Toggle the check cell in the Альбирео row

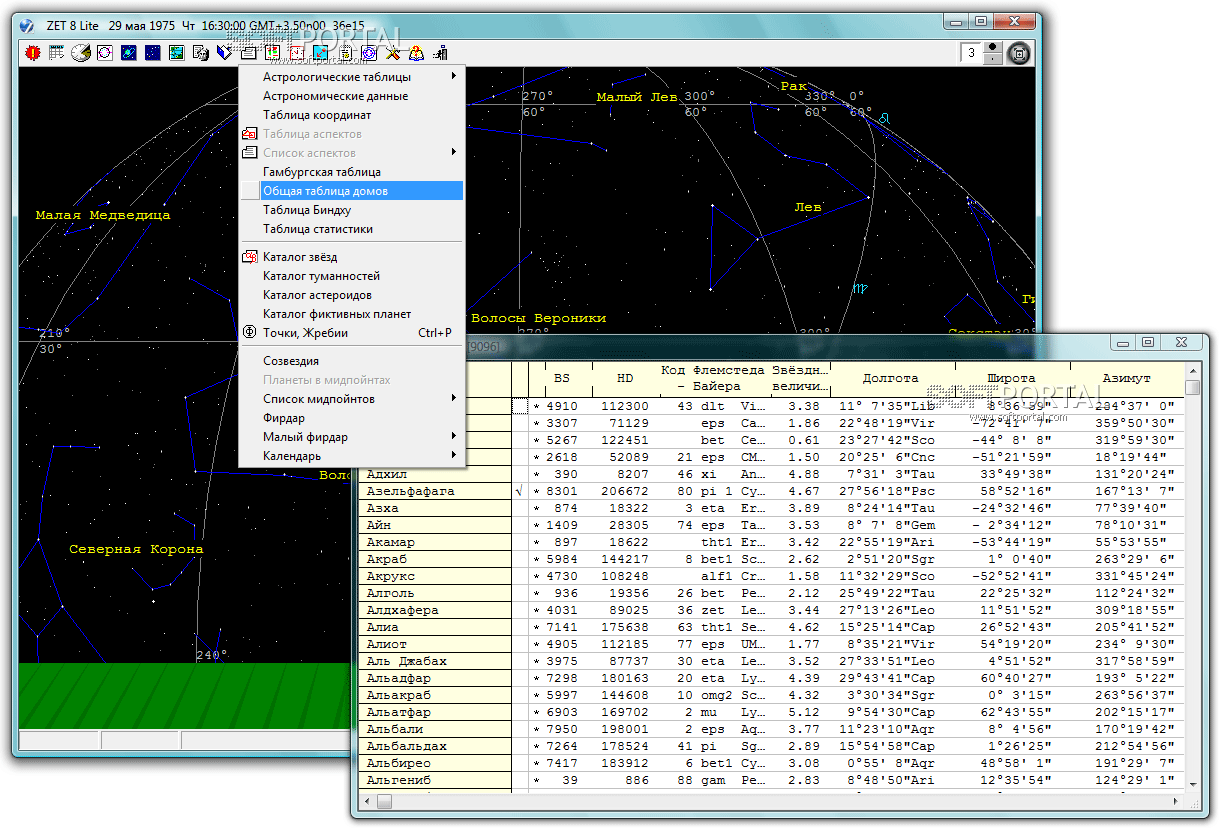pos(519,763)
